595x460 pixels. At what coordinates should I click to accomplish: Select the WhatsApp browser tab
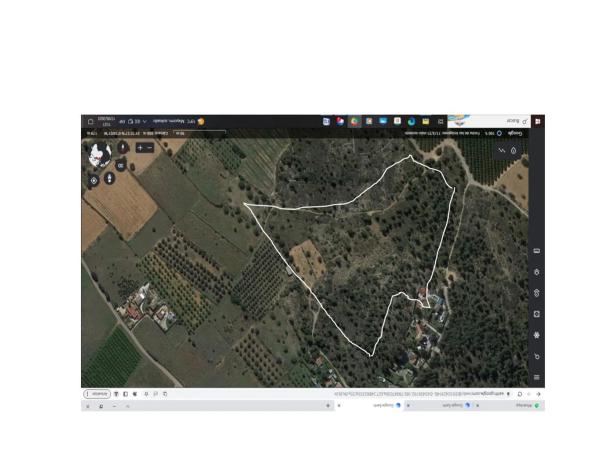click(527, 405)
